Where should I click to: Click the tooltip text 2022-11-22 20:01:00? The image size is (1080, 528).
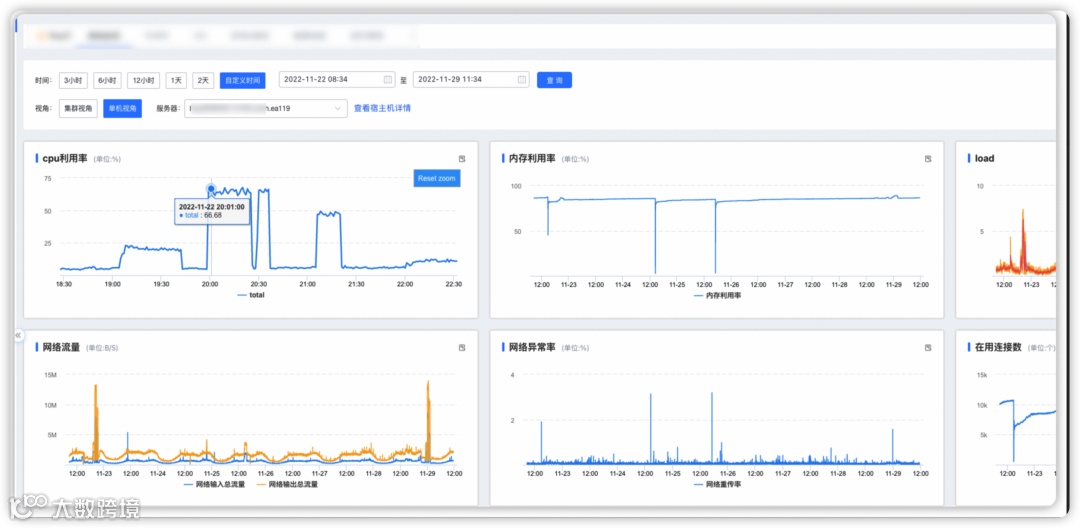click(x=212, y=207)
